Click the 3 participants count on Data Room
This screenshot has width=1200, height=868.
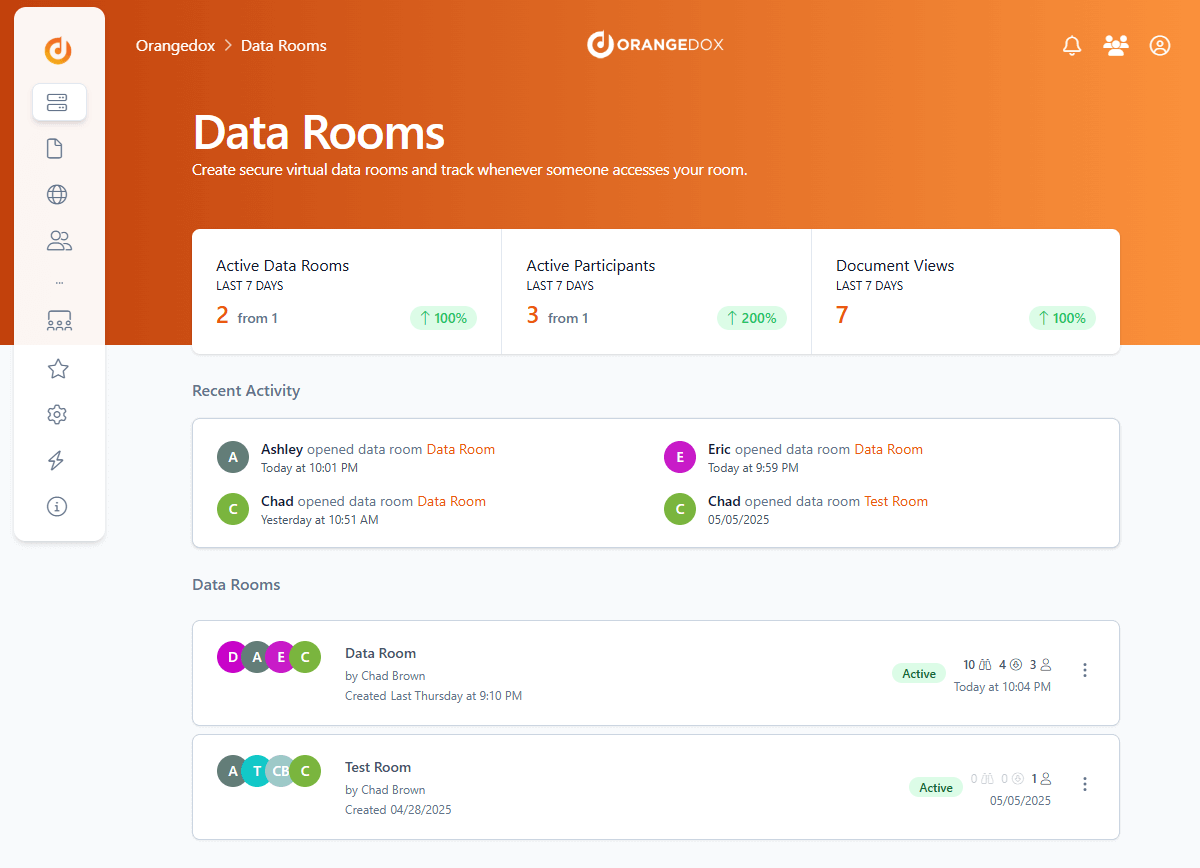point(1040,664)
